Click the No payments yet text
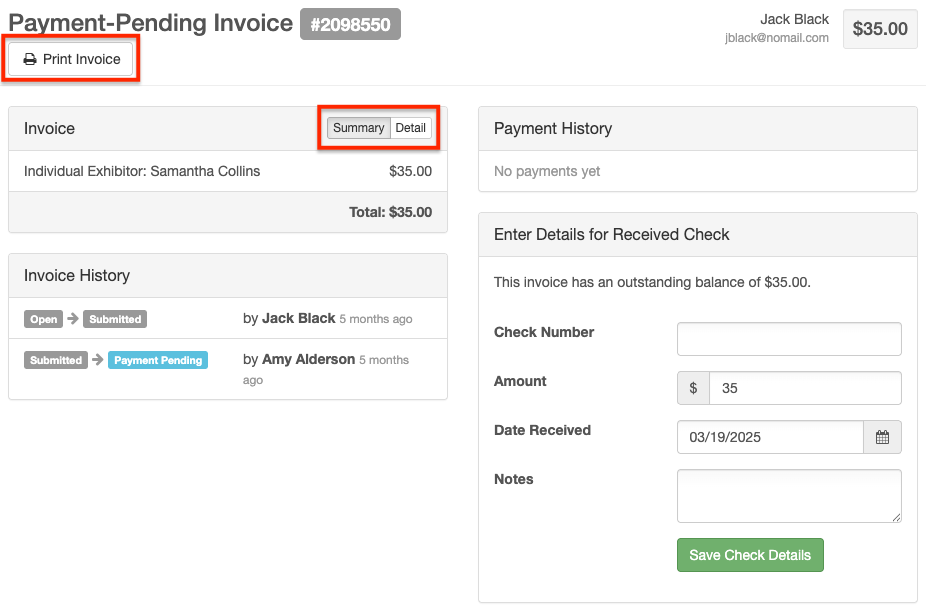The width and height of the screenshot is (926, 607). coord(547,171)
